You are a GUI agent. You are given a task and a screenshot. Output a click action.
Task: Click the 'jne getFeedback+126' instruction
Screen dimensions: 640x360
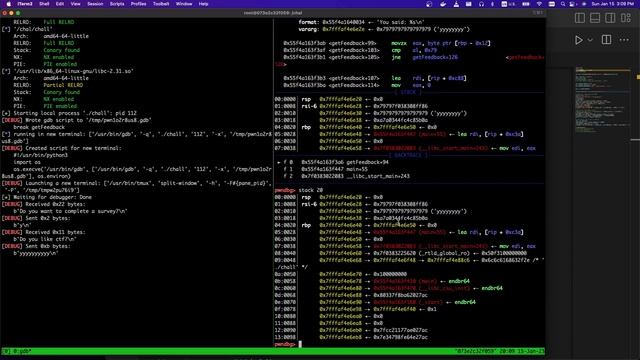point(371,57)
